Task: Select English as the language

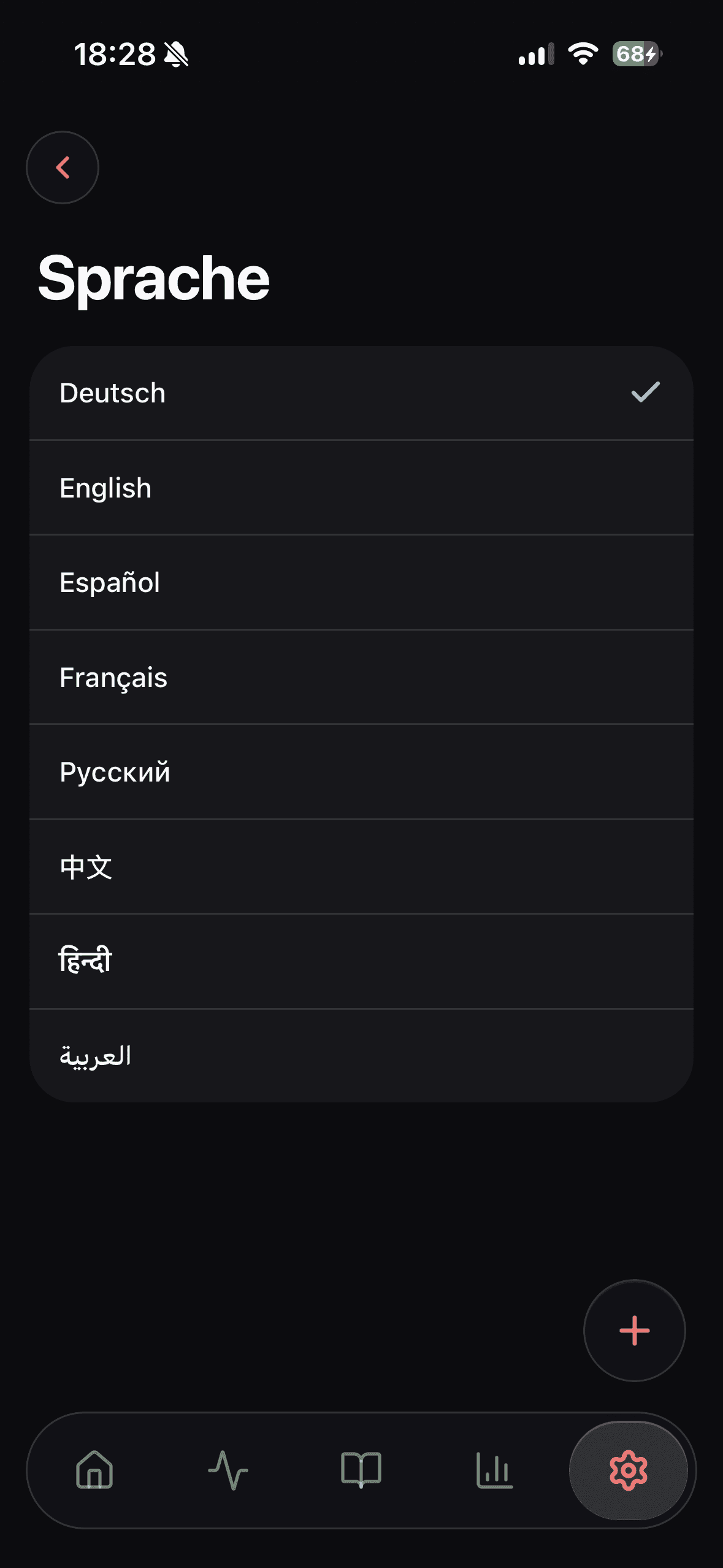Action: pyautogui.click(x=361, y=488)
